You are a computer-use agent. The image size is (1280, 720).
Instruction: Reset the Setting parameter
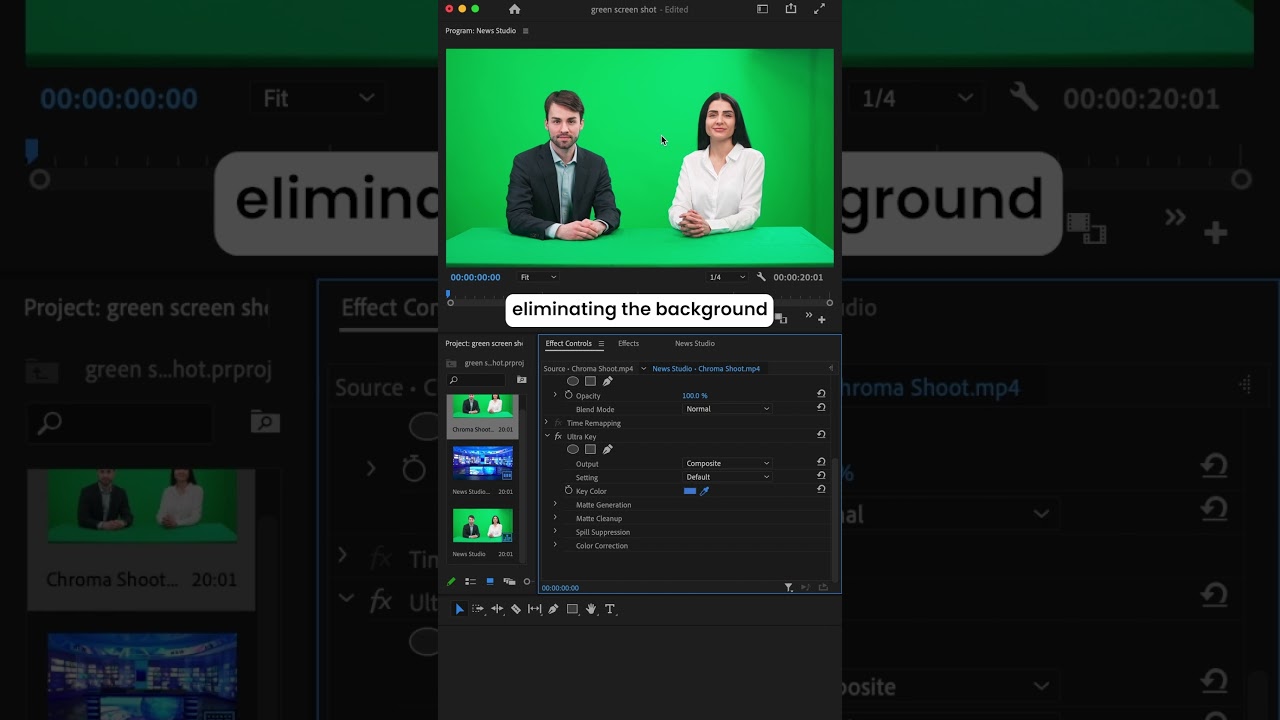coord(821,476)
